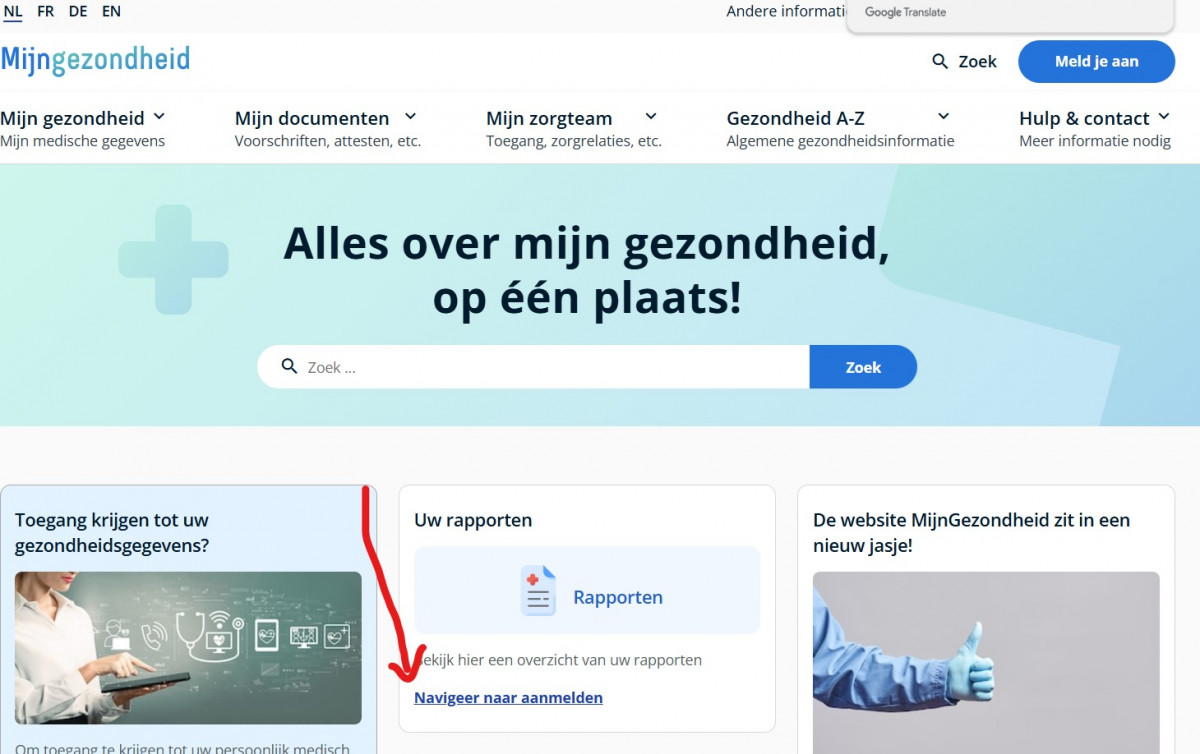Click the Google Translate popup bar
The image size is (1200, 754).
point(1010,15)
